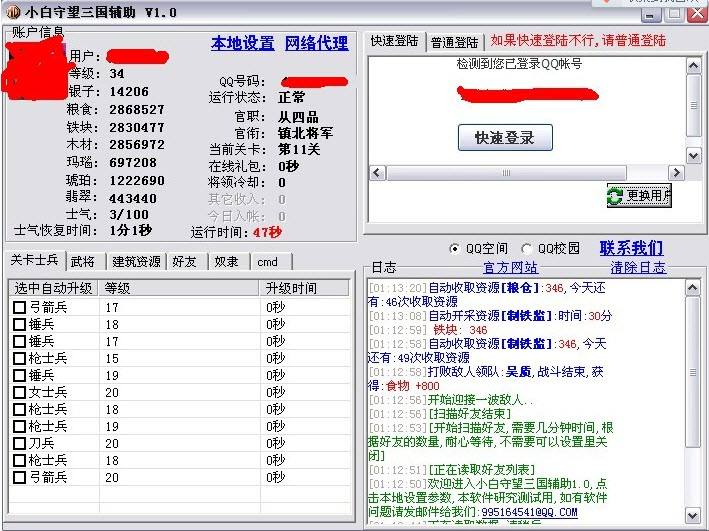709x531 pixels.
Task: Check the level 17 弓箭兵 checkbox
Action: coord(19,308)
